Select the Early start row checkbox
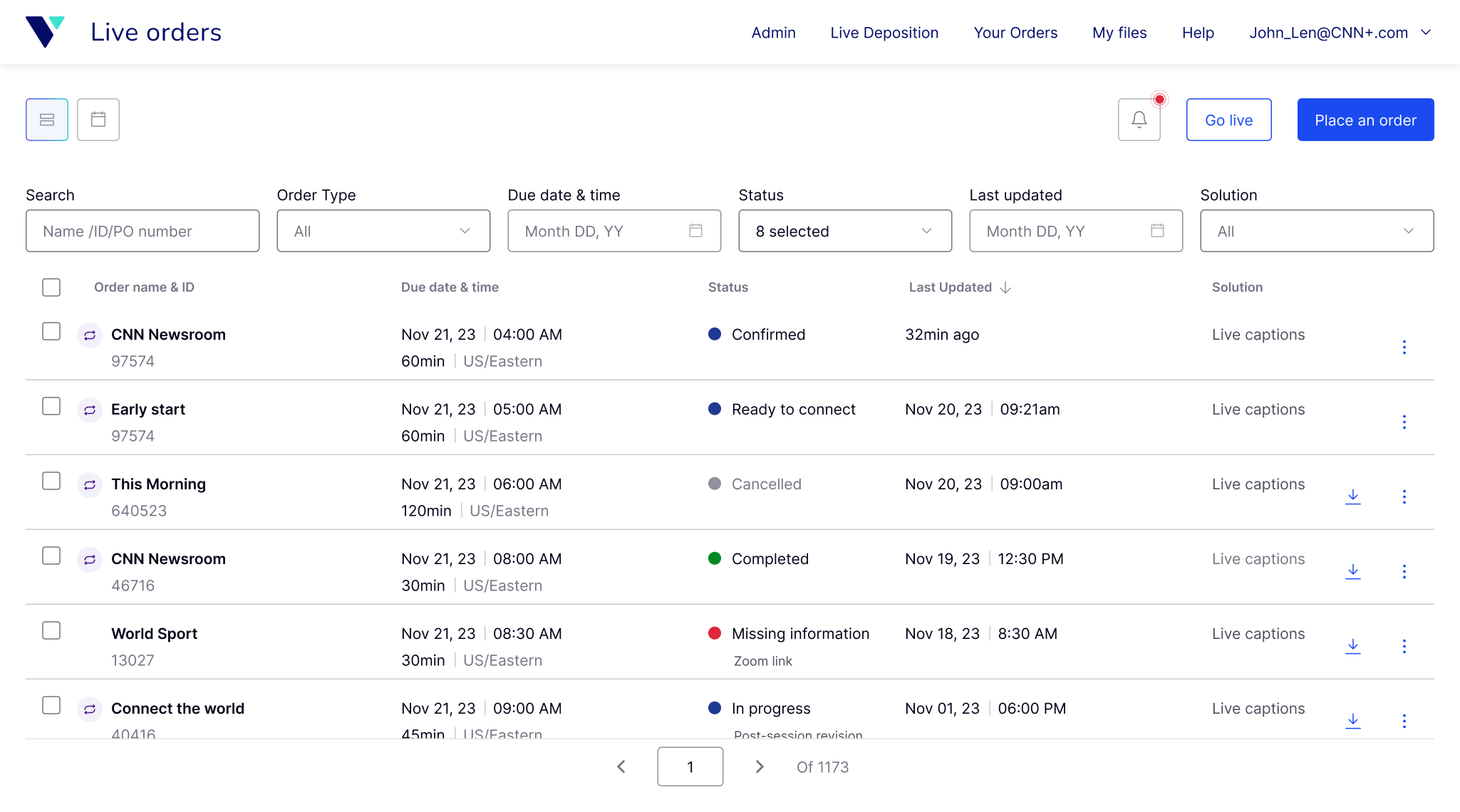1460x812 pixels. [x=51, y=406]
